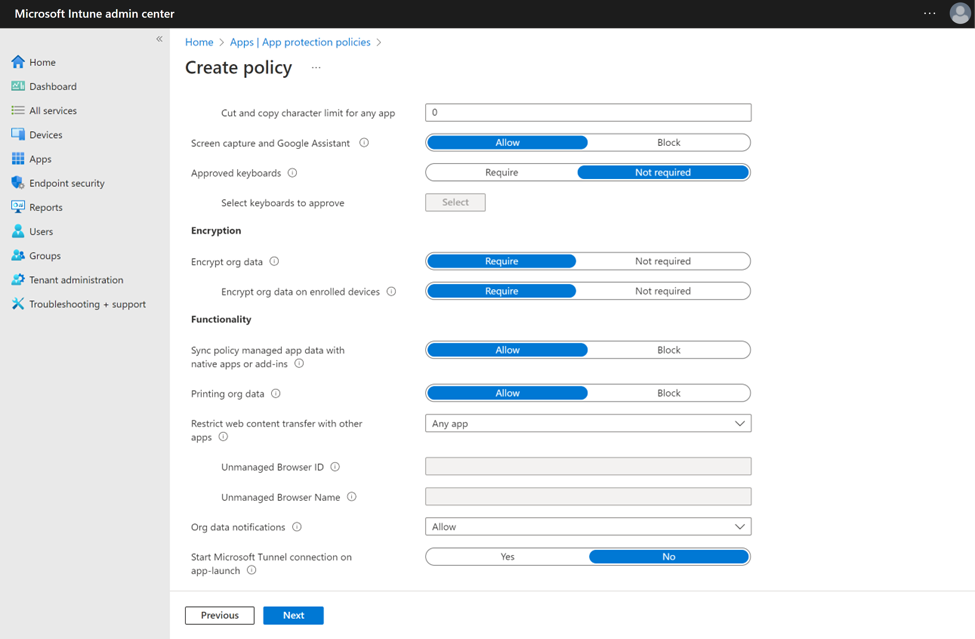Image resolution: width=975 pixels, height=639 pixels.
Task: Click the cut and copy character limit field
Action: click(x=587, y=112)
